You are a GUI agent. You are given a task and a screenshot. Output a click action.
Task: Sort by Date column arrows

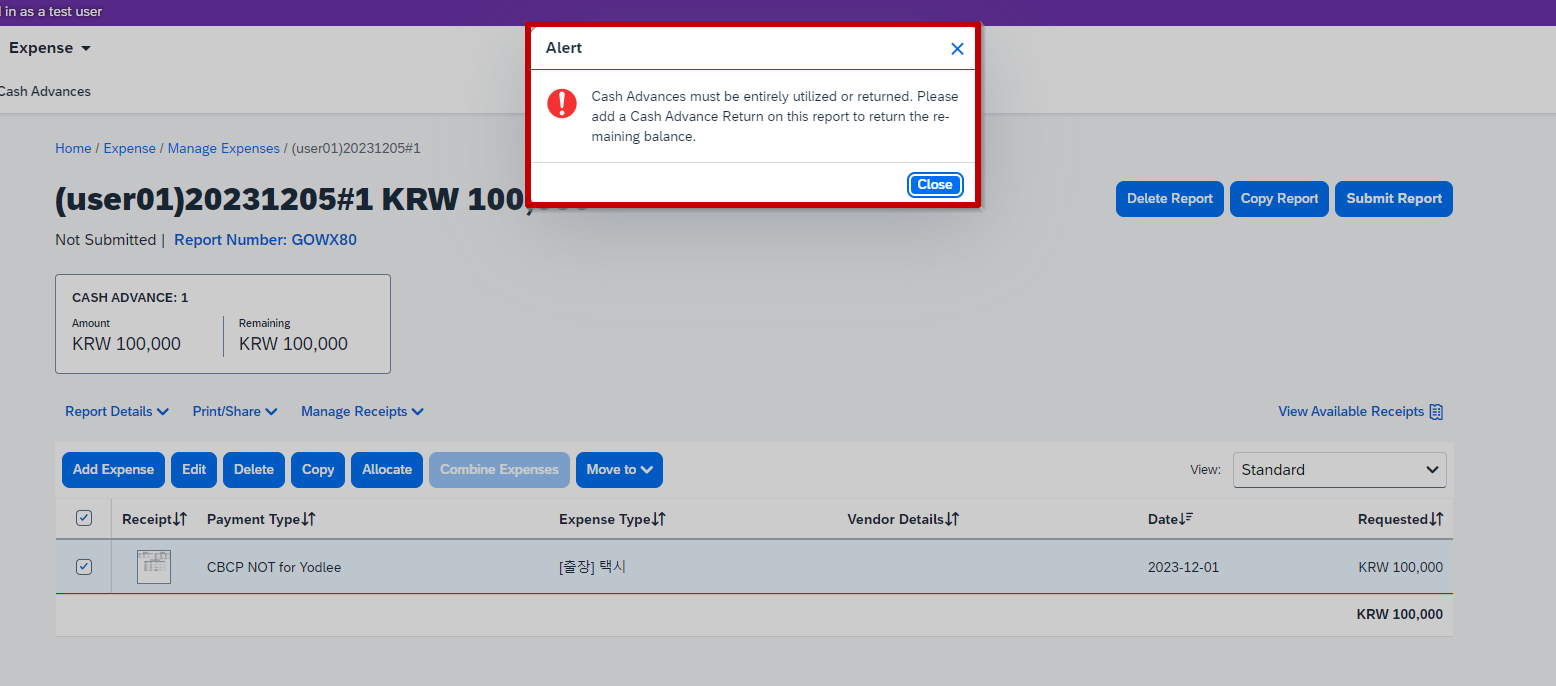point(1187,519)
